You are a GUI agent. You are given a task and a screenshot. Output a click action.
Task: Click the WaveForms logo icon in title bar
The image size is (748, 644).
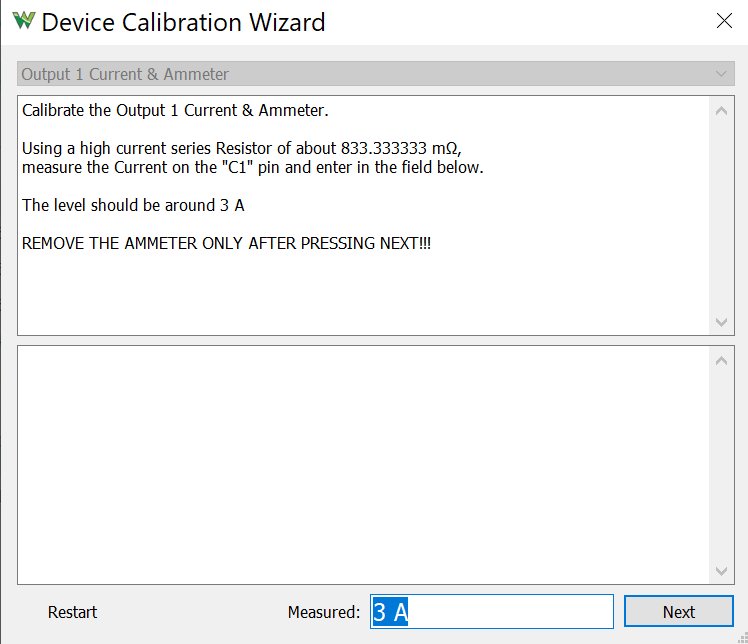pyautogui.click(x=24, y=21)
